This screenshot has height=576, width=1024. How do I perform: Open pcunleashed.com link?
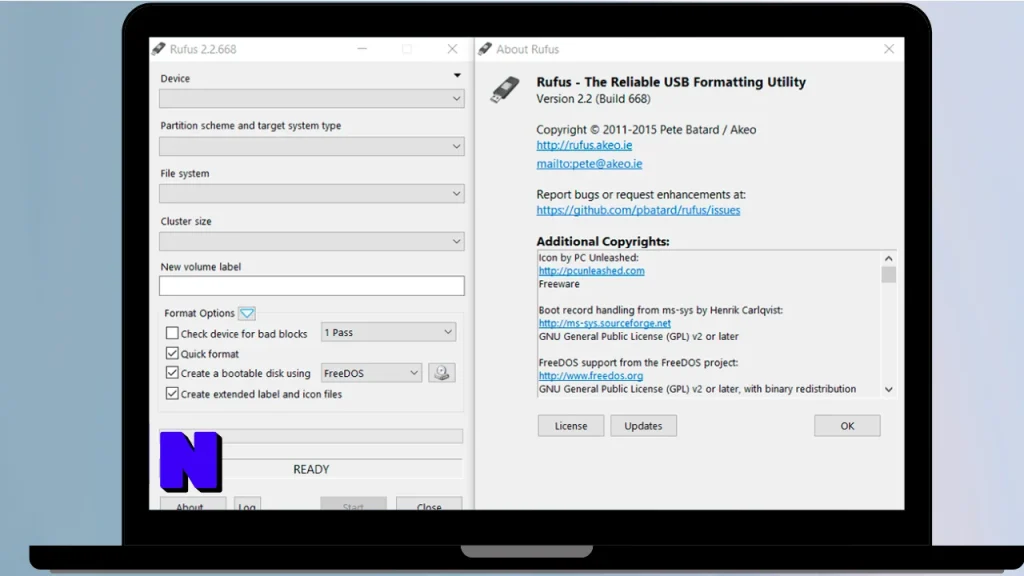click(x=591, y=270)
